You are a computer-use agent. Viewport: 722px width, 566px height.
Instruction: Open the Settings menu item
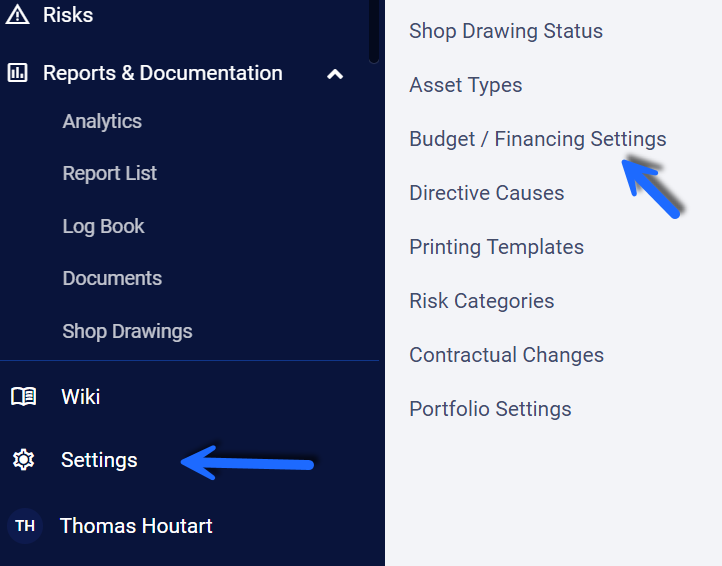coord(99,460)
